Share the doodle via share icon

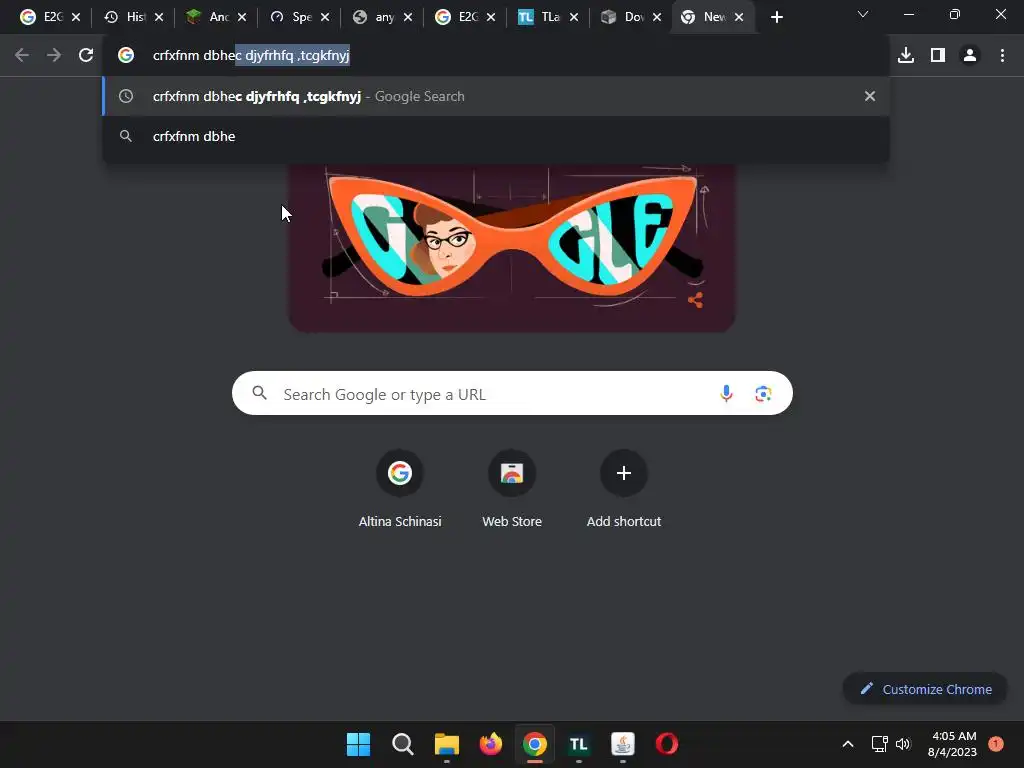696,300
